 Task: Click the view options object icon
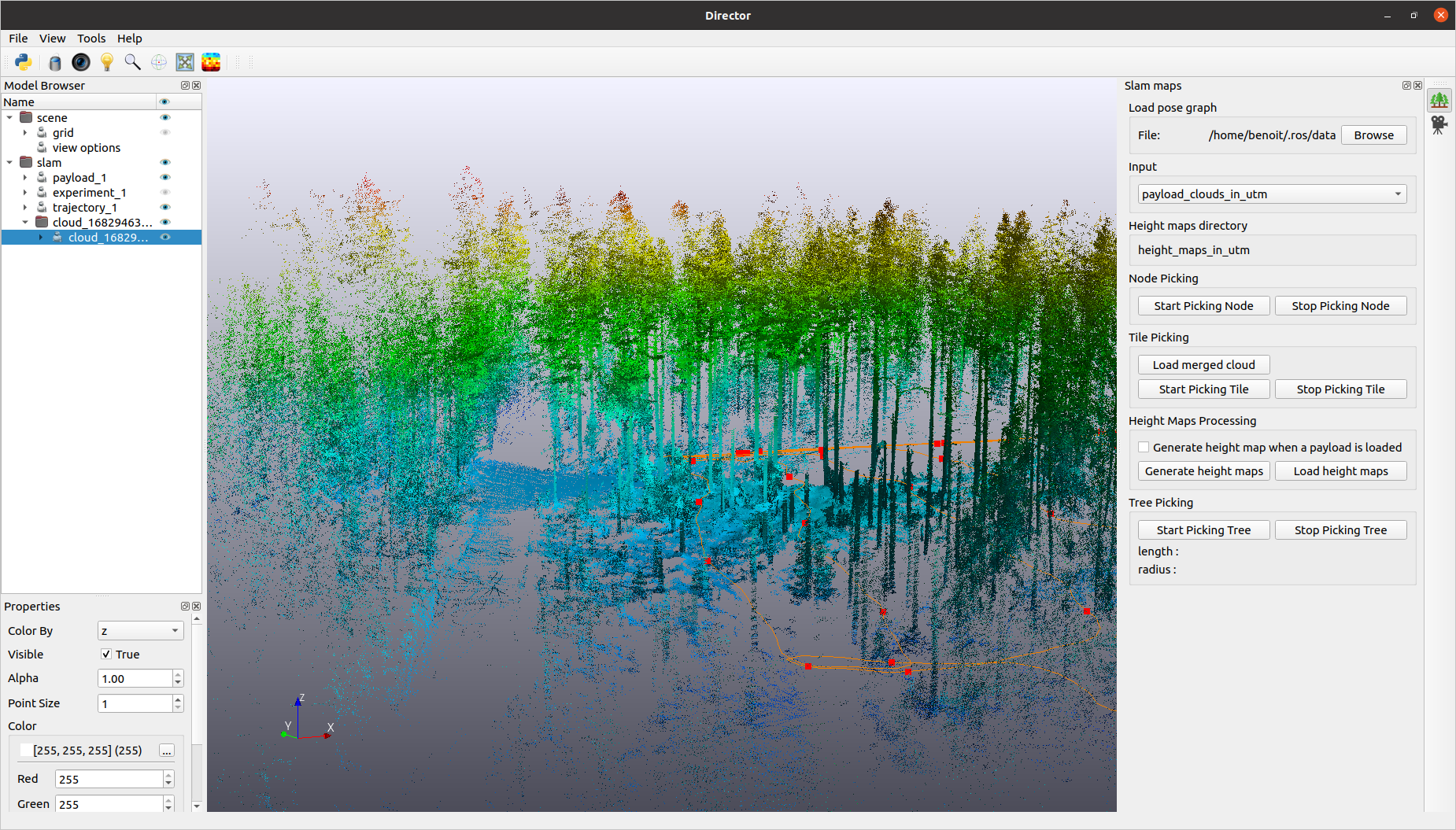(42, 147)
